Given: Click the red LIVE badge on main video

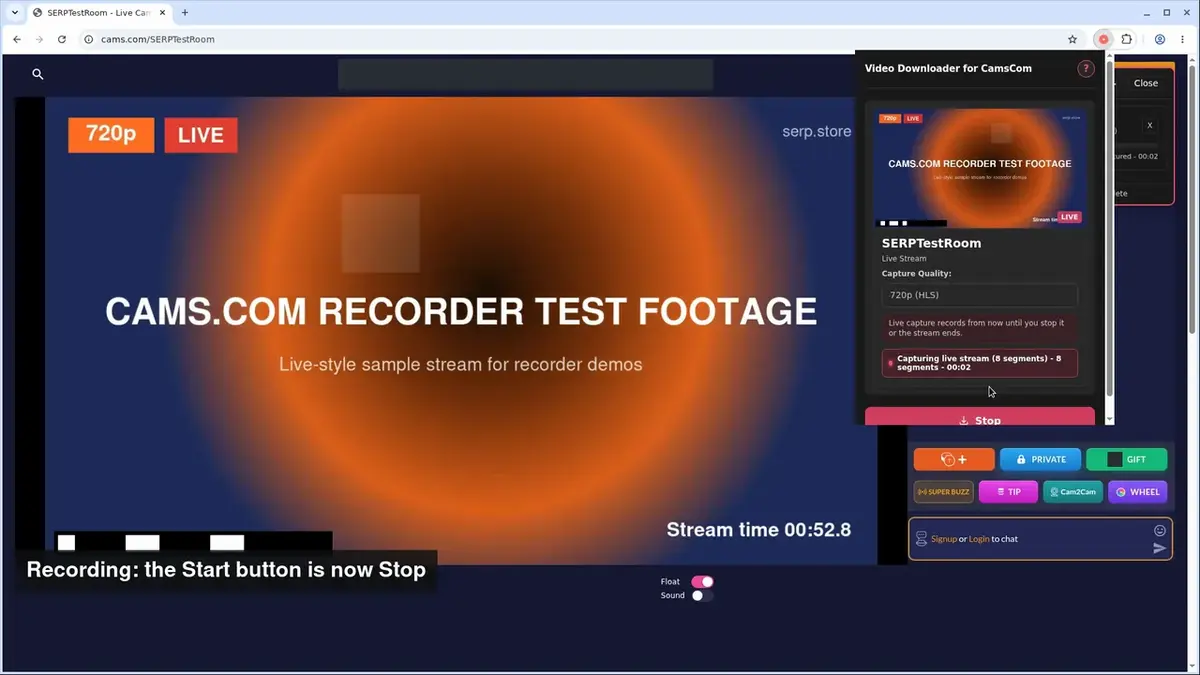Looking at the screenshot, I should (201, 135).
